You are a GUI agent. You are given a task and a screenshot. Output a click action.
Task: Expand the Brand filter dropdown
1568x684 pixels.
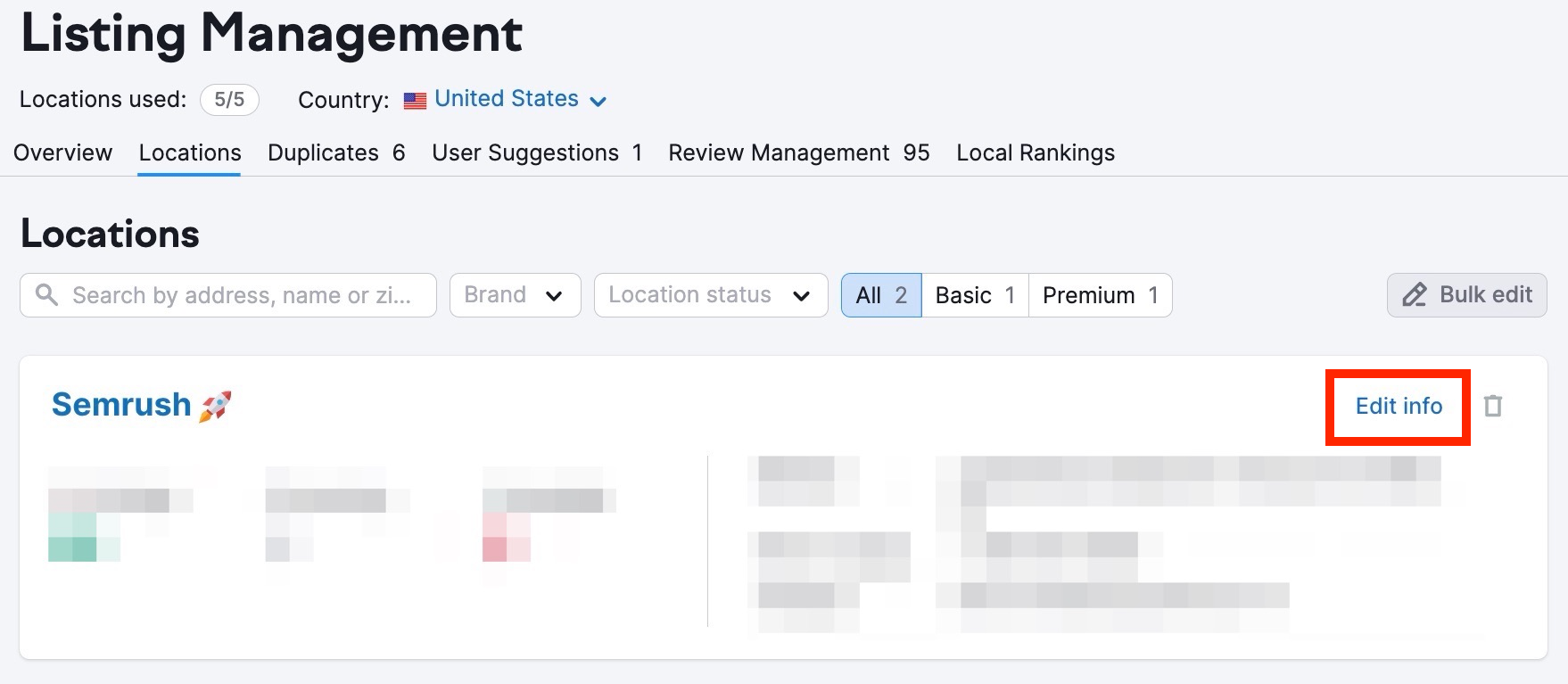point(516,295)
